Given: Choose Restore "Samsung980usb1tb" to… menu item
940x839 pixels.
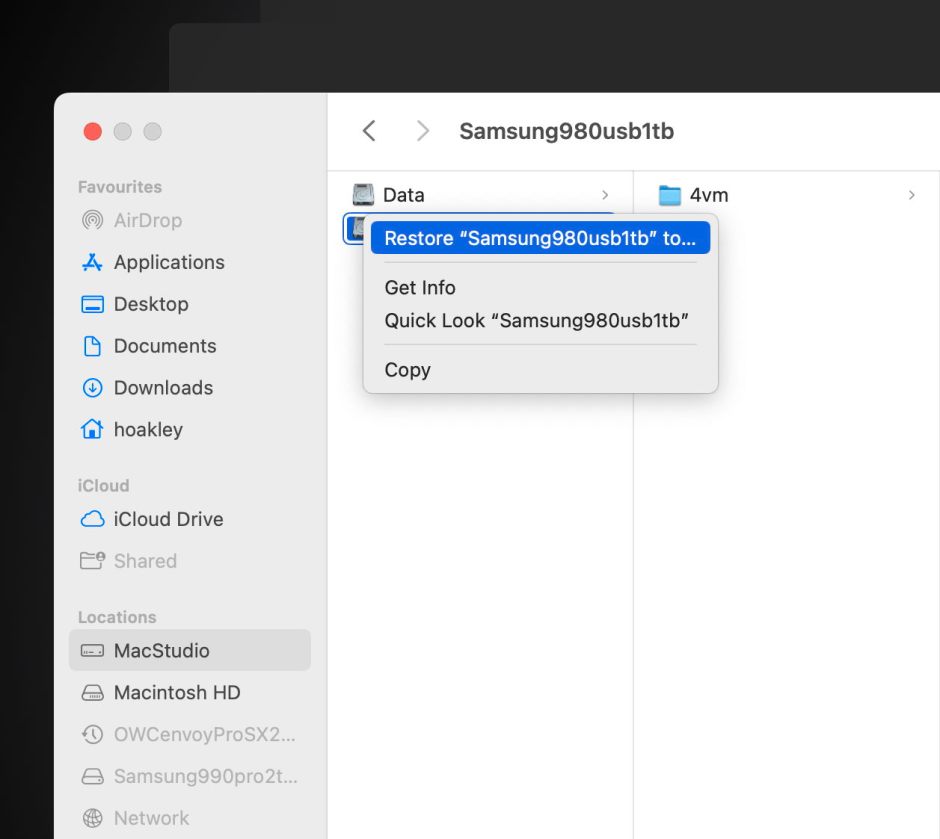Looking at the screenshot, I should pyautogui.click(x=539, y=238).
